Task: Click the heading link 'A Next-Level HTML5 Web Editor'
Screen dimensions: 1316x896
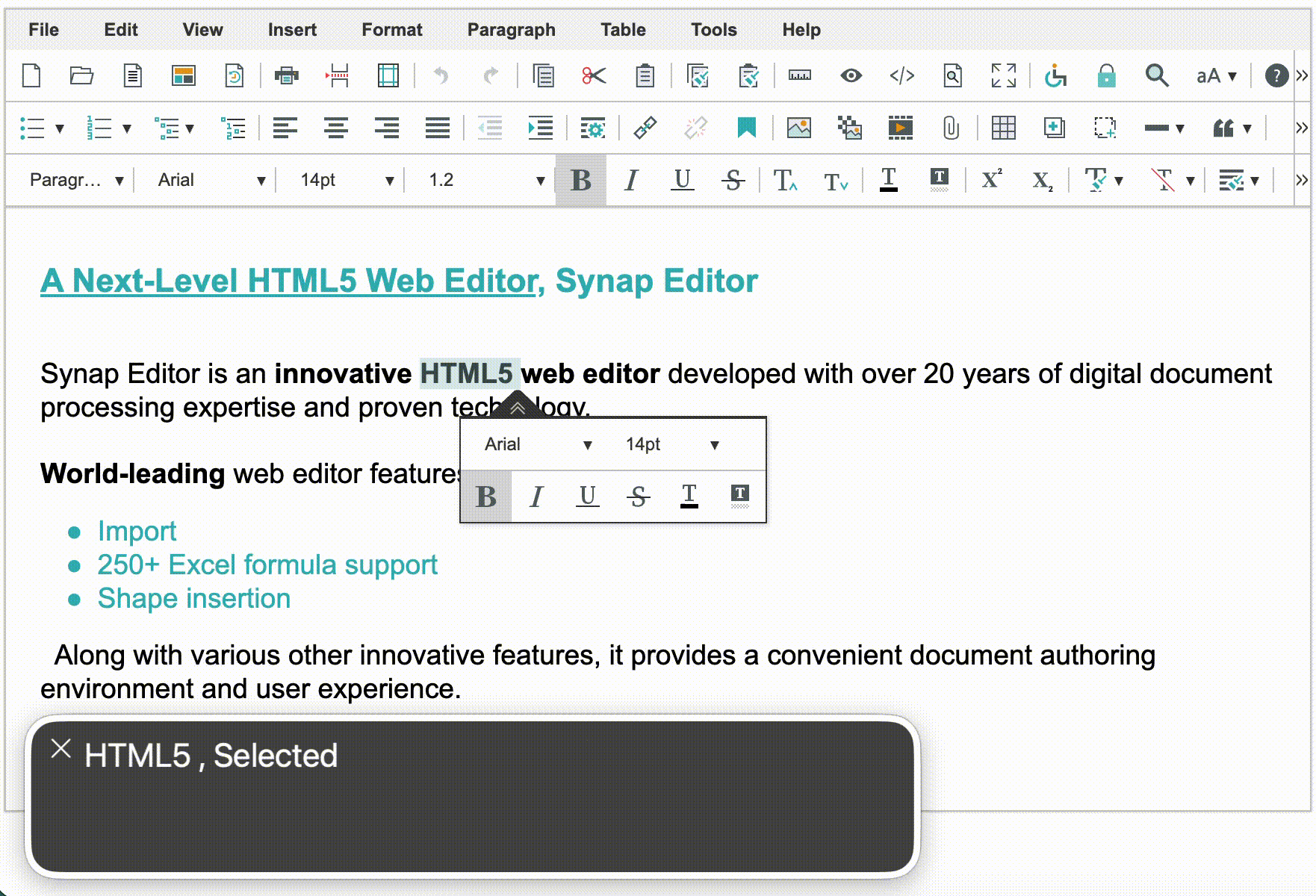Action: tap(289, 281)
